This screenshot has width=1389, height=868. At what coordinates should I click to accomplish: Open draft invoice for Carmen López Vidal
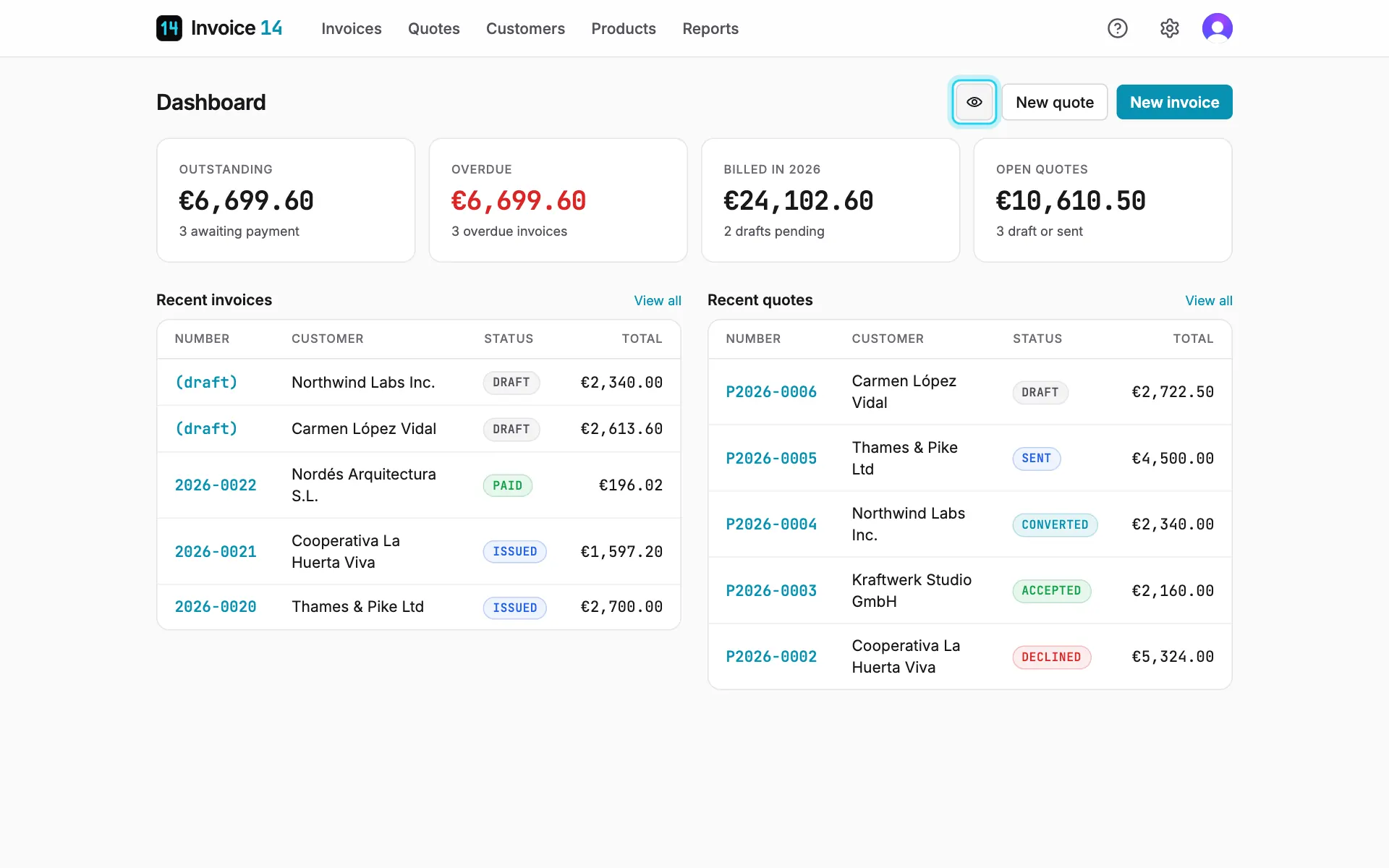point(206,428)
